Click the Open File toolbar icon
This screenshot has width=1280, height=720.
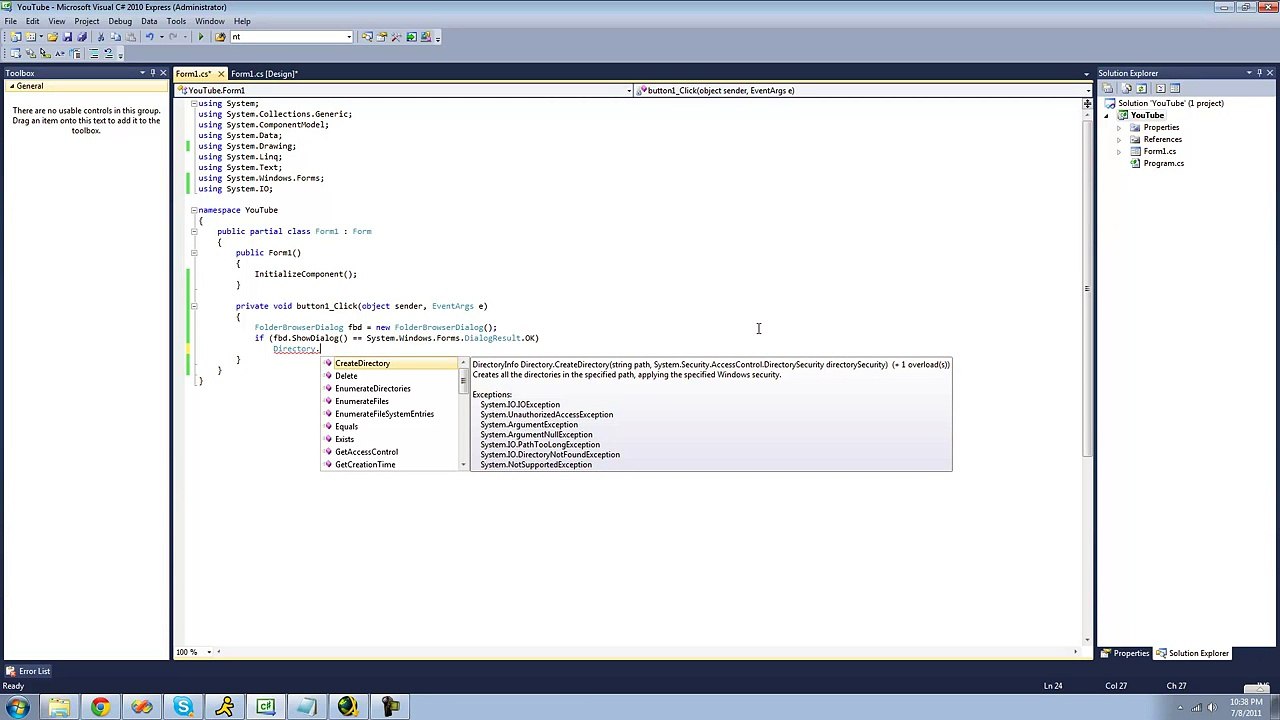click(52, 37)
